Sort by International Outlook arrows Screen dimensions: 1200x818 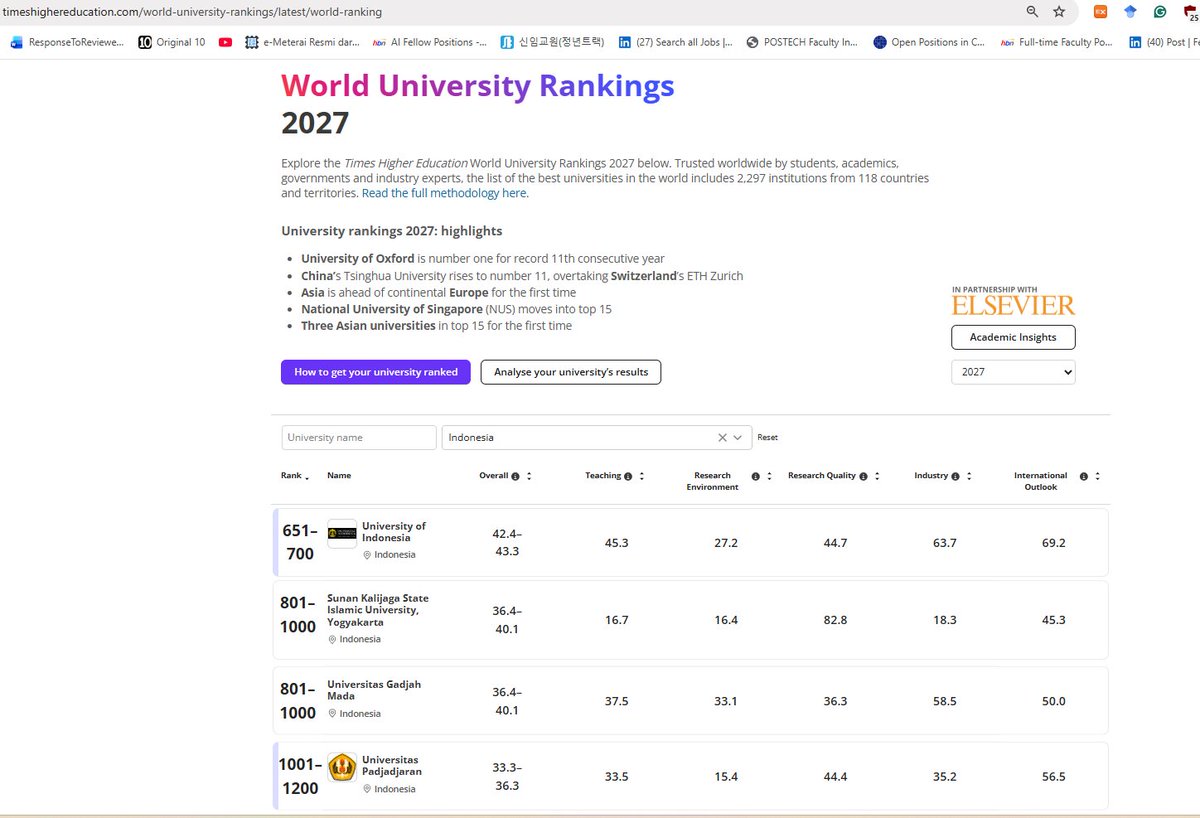[1097, 477]
